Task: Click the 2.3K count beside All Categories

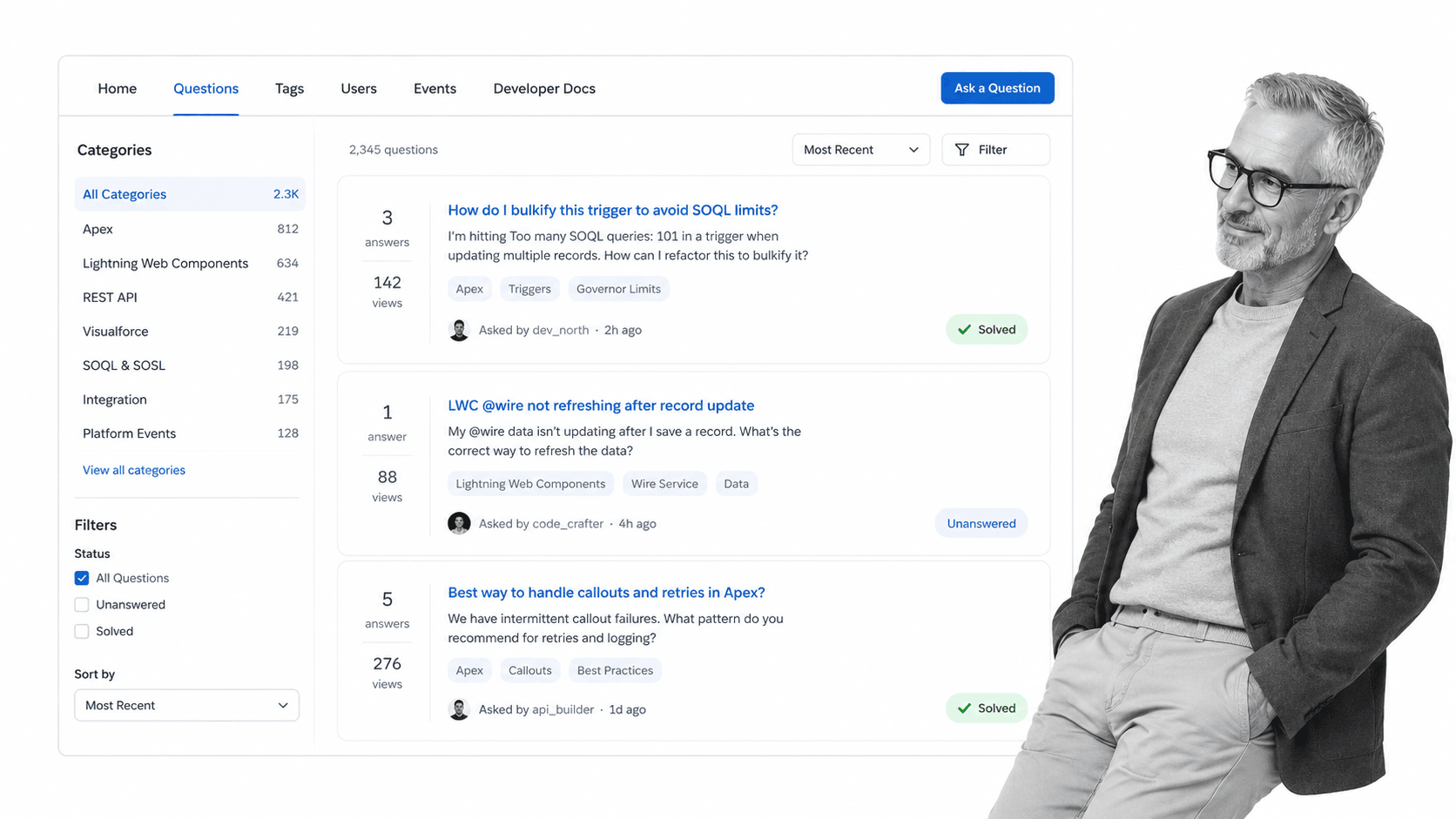Action: 286,194
